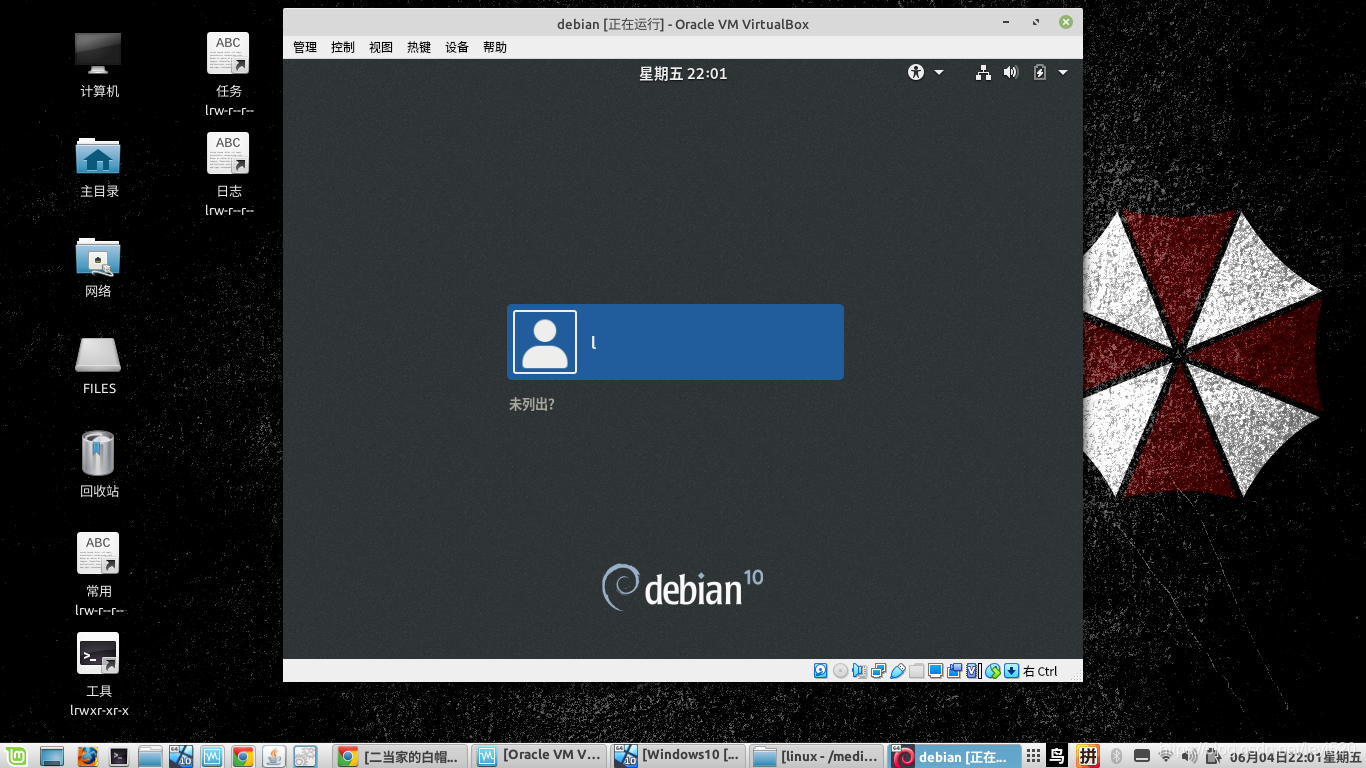1366x768 pixels.
Task: Open the 网络 desktop icon
Action: 98,267
